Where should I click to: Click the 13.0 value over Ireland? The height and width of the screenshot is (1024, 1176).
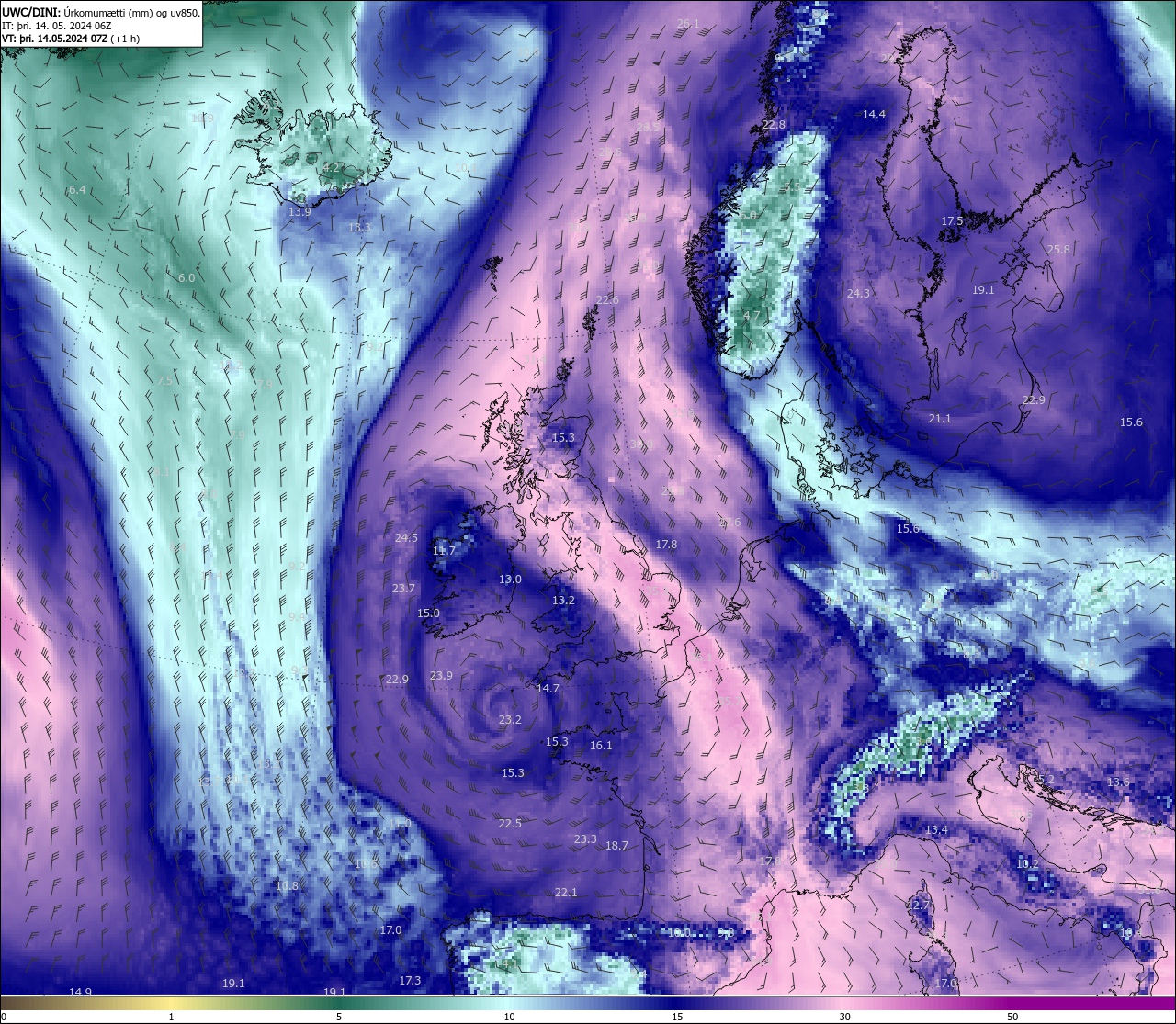click(x=510, y=579)
